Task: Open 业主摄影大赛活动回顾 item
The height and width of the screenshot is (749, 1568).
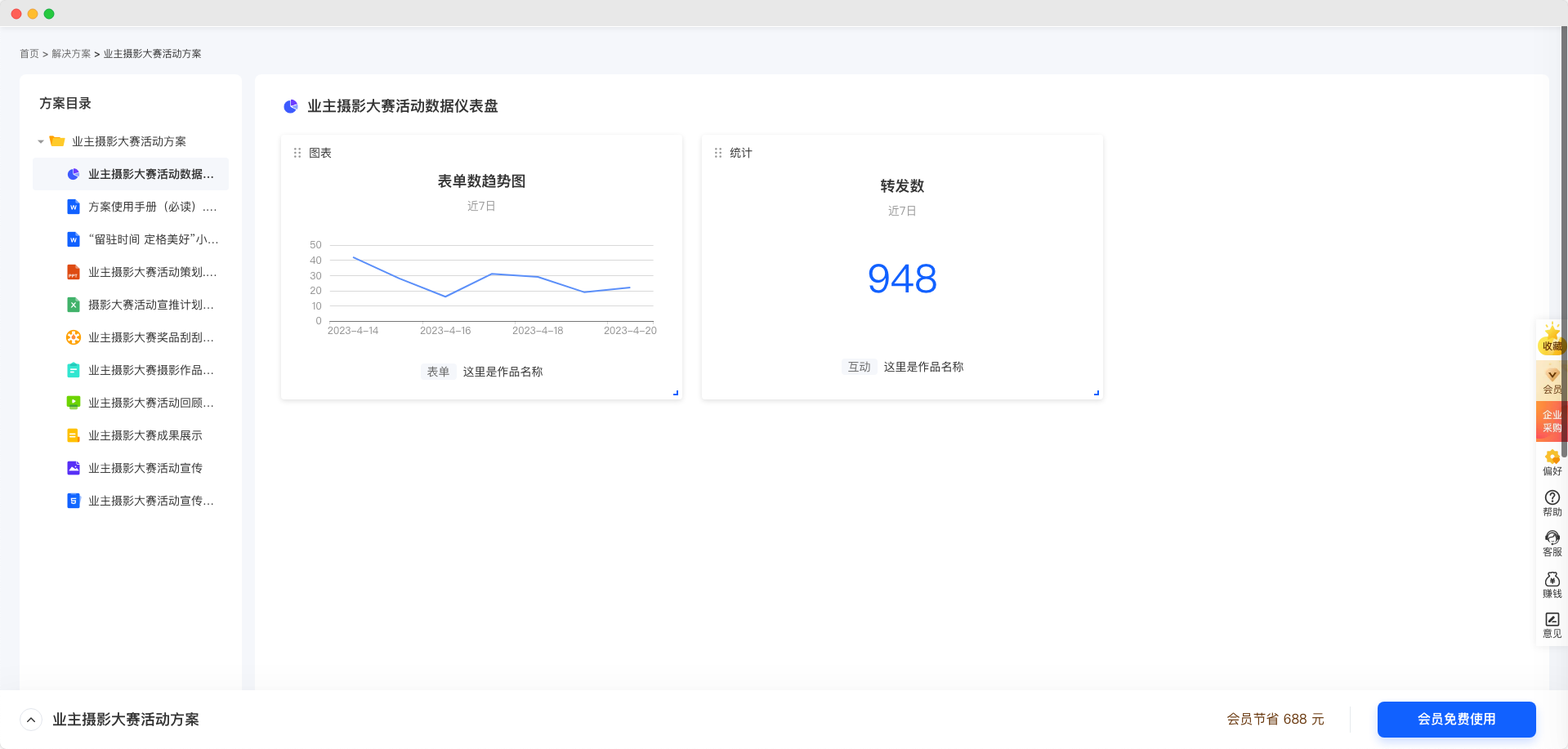Action: (151, 403)
